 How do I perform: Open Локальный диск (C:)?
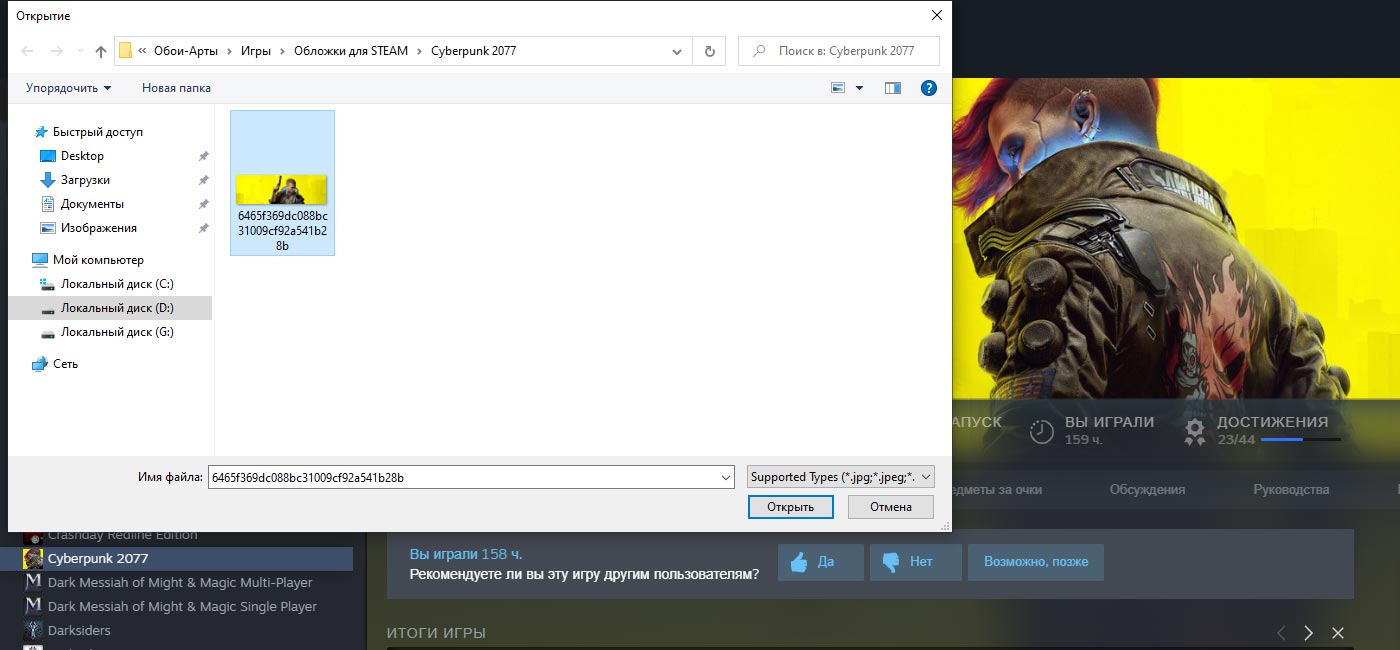(117, 284)
